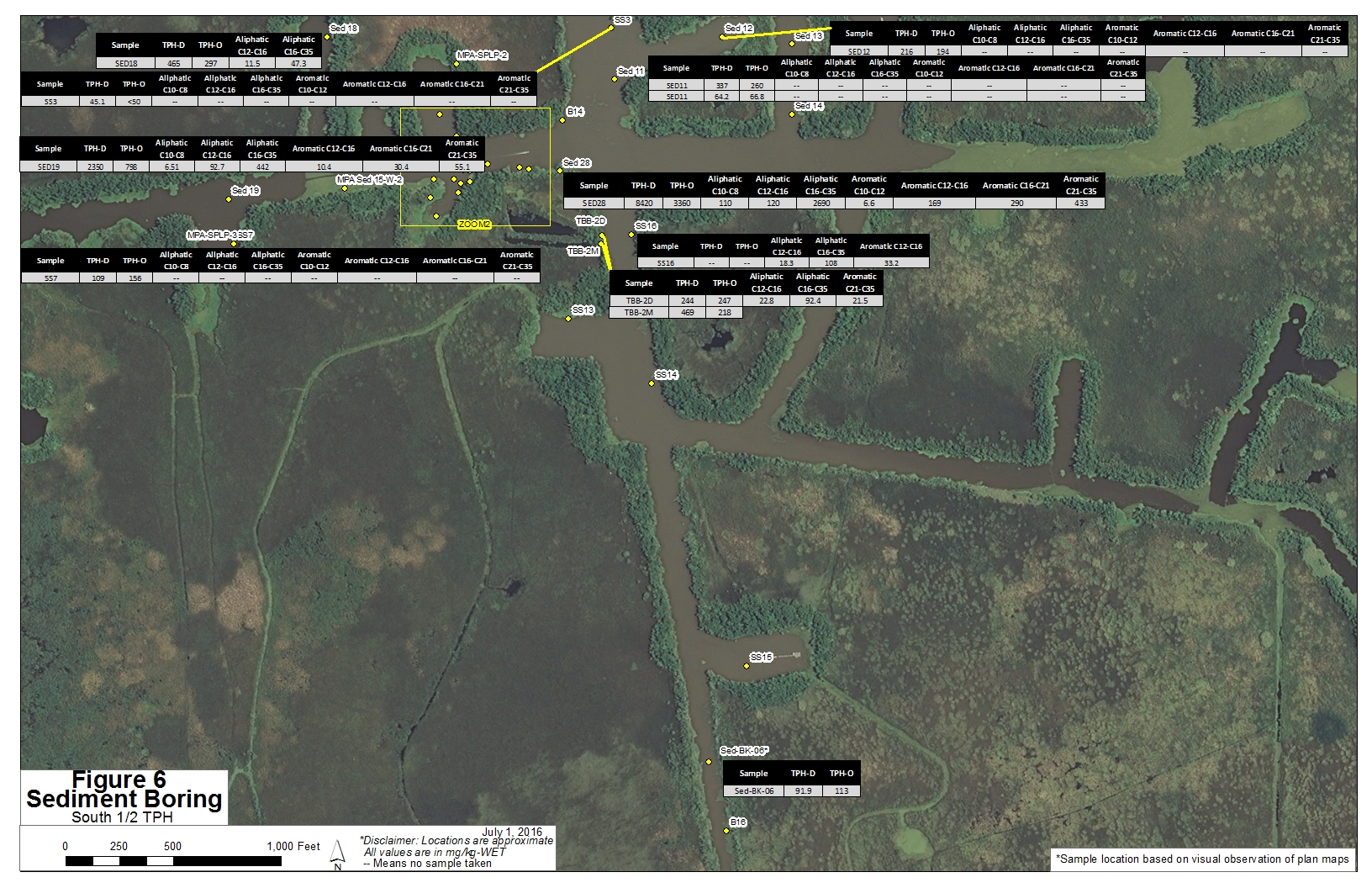Select the B14 boring marker dot
Screen dimensions: 1372x888
(563, 119)
